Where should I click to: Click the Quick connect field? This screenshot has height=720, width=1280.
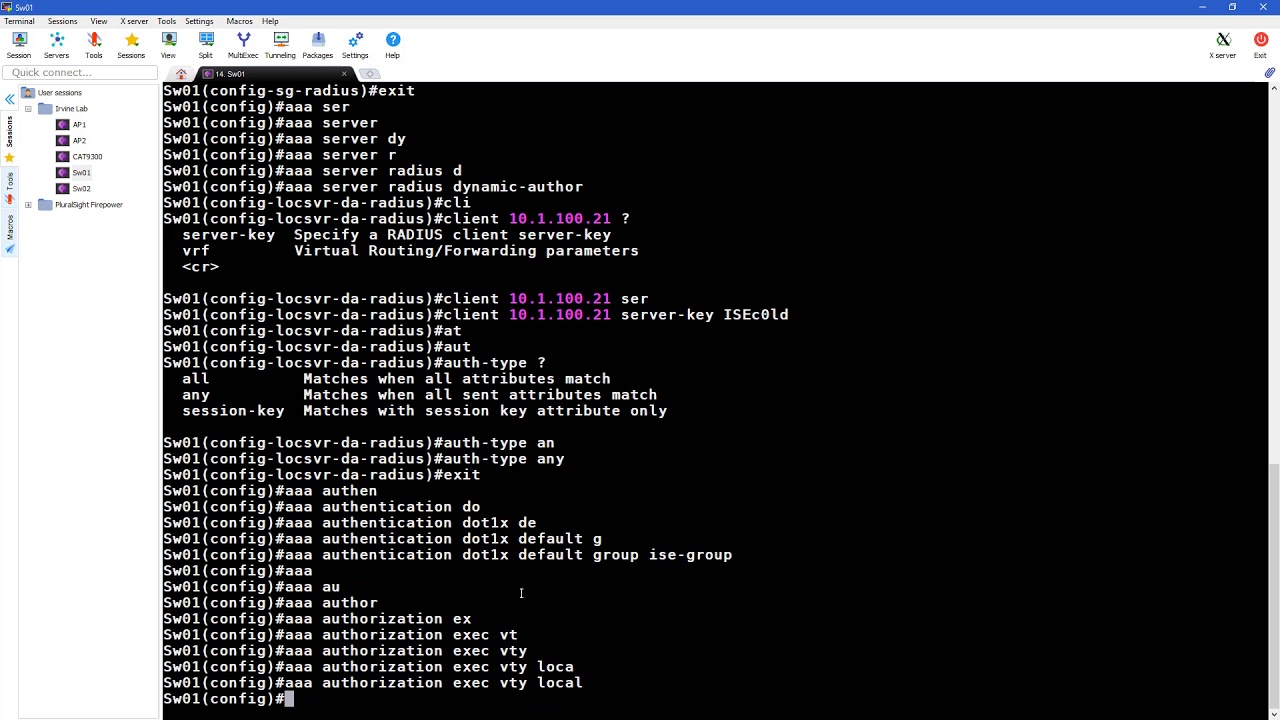coord(80,72)
